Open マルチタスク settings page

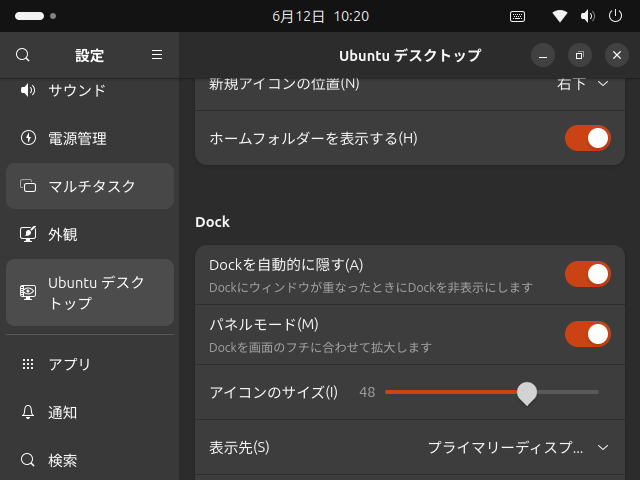90,186
